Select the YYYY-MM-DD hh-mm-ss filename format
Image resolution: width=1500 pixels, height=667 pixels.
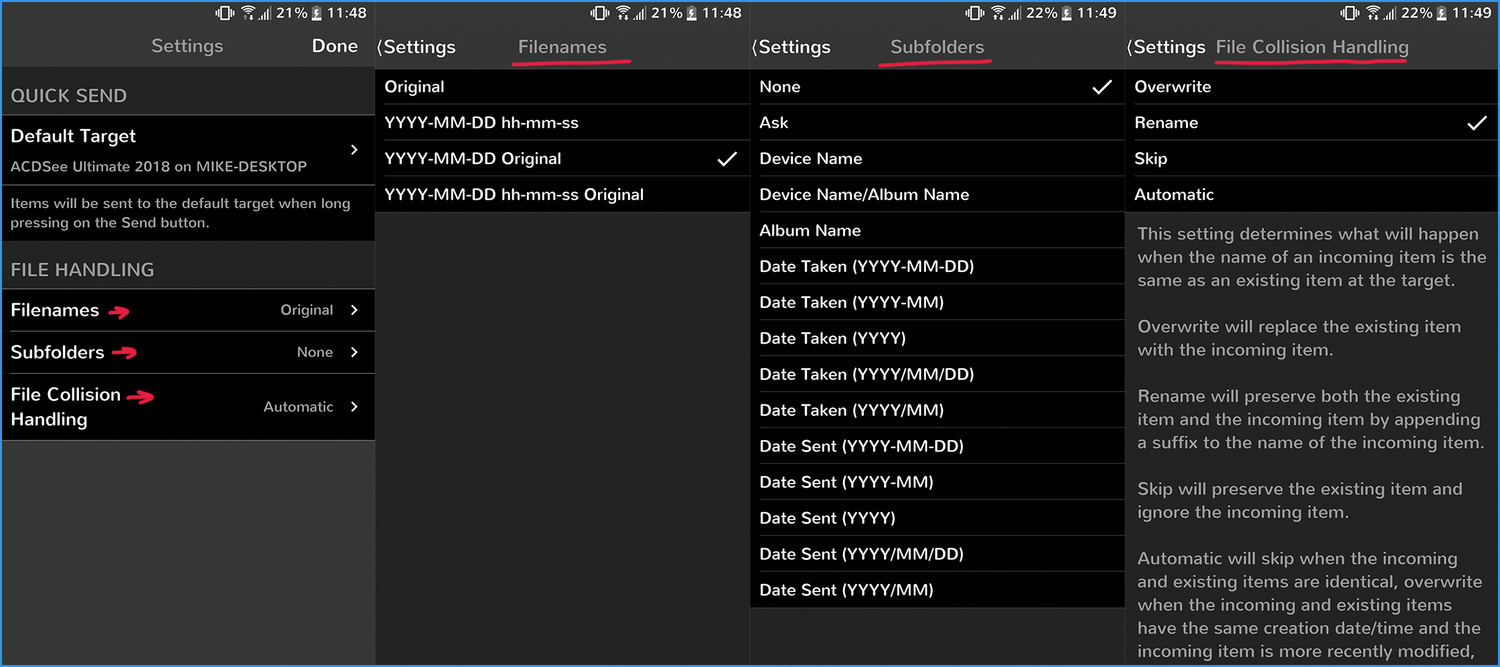click(x=480, y=122)
